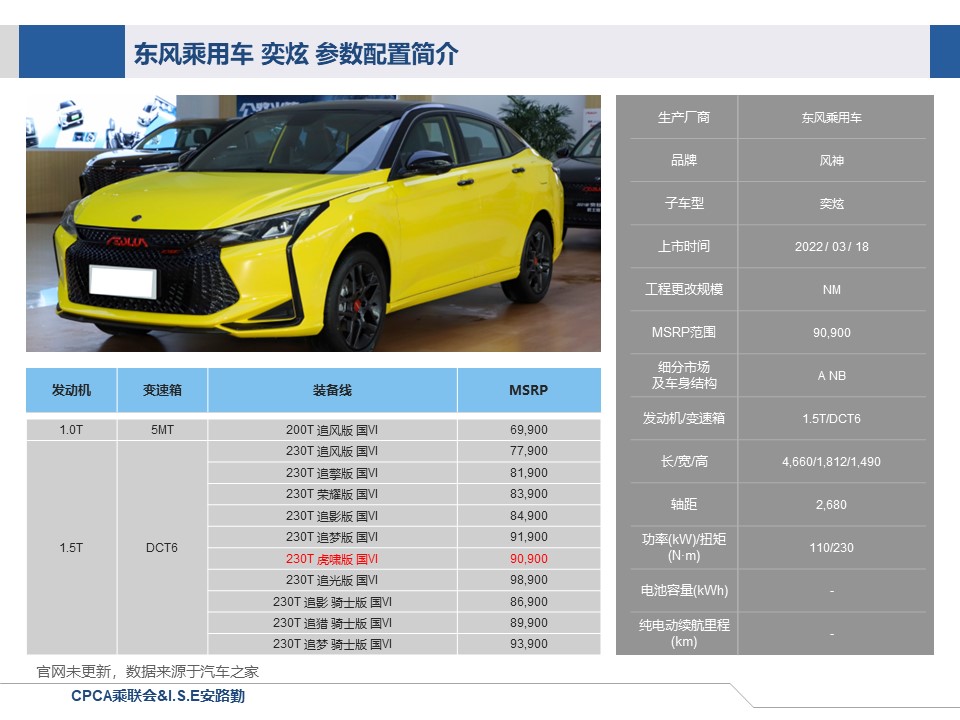The width and height of the screenshot is (960, 720).
Task: Click the price "83,900"
Action: pyautogui.click(x=529, y=494)
